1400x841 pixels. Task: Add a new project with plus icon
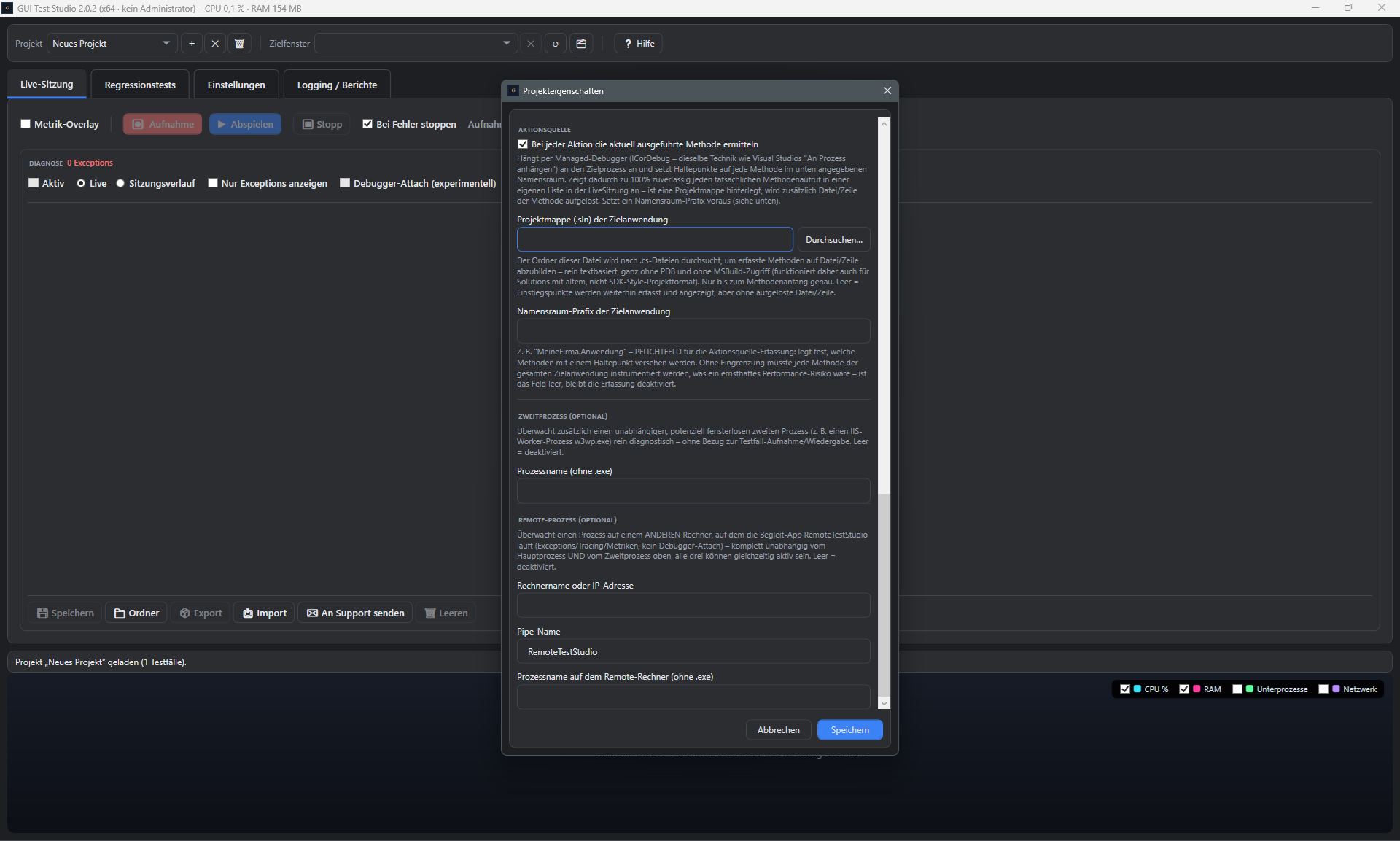pyautogui.click(x=192, y=44)
